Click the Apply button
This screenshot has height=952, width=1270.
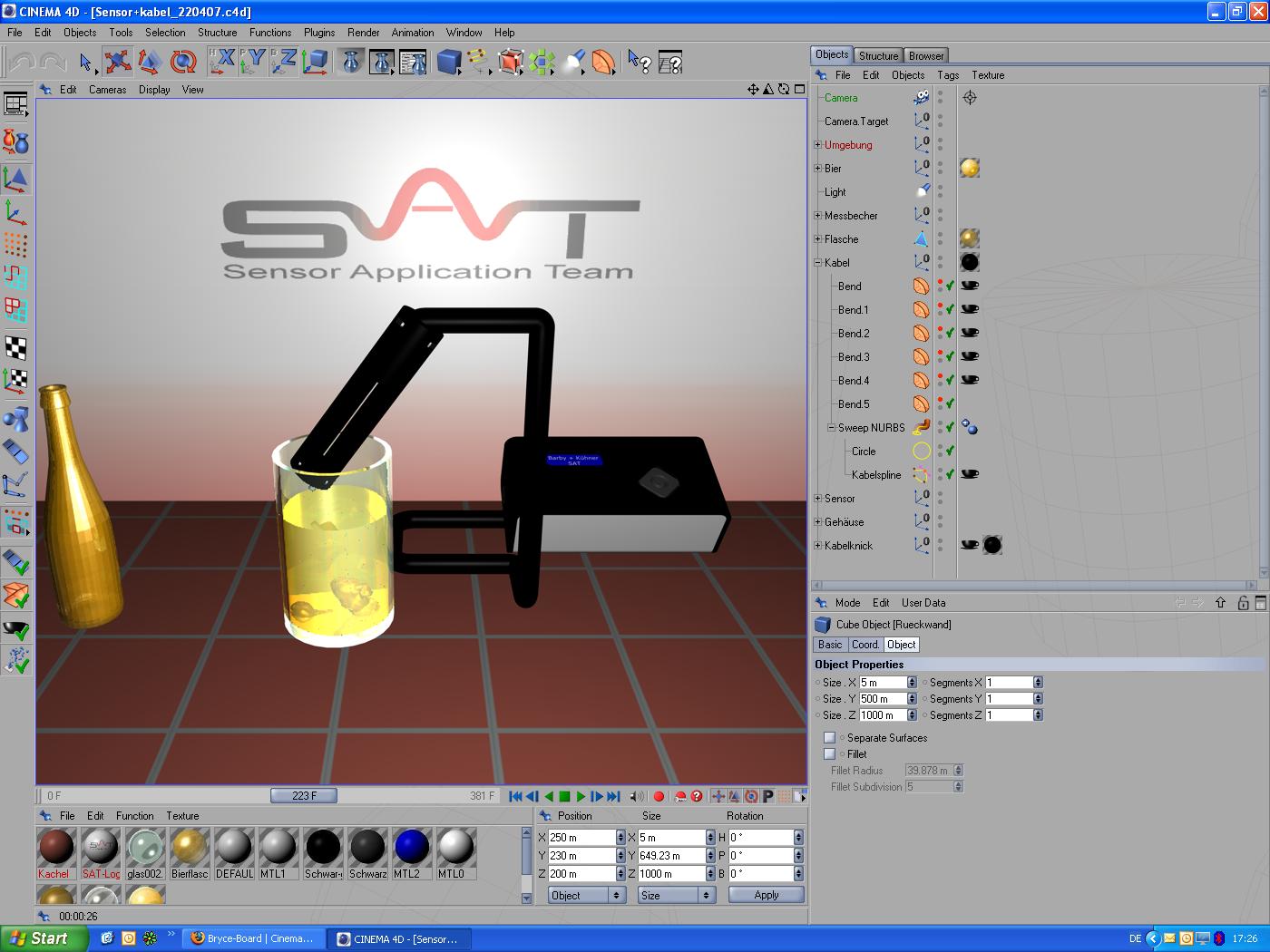pos(766,895)
